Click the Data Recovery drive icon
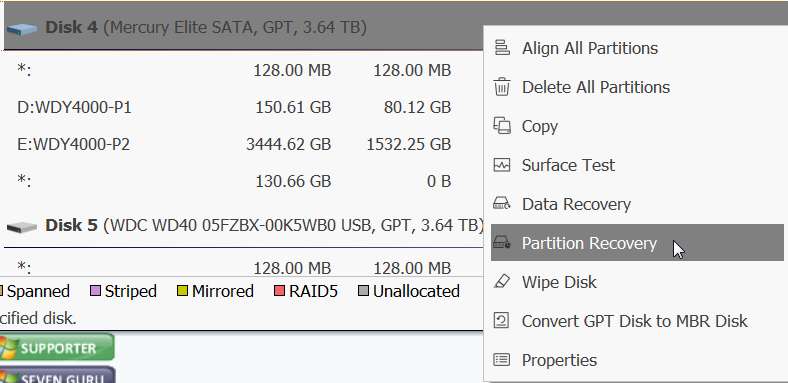The width and height of the screenshot is (788, 383). click(x=502, y=204)
